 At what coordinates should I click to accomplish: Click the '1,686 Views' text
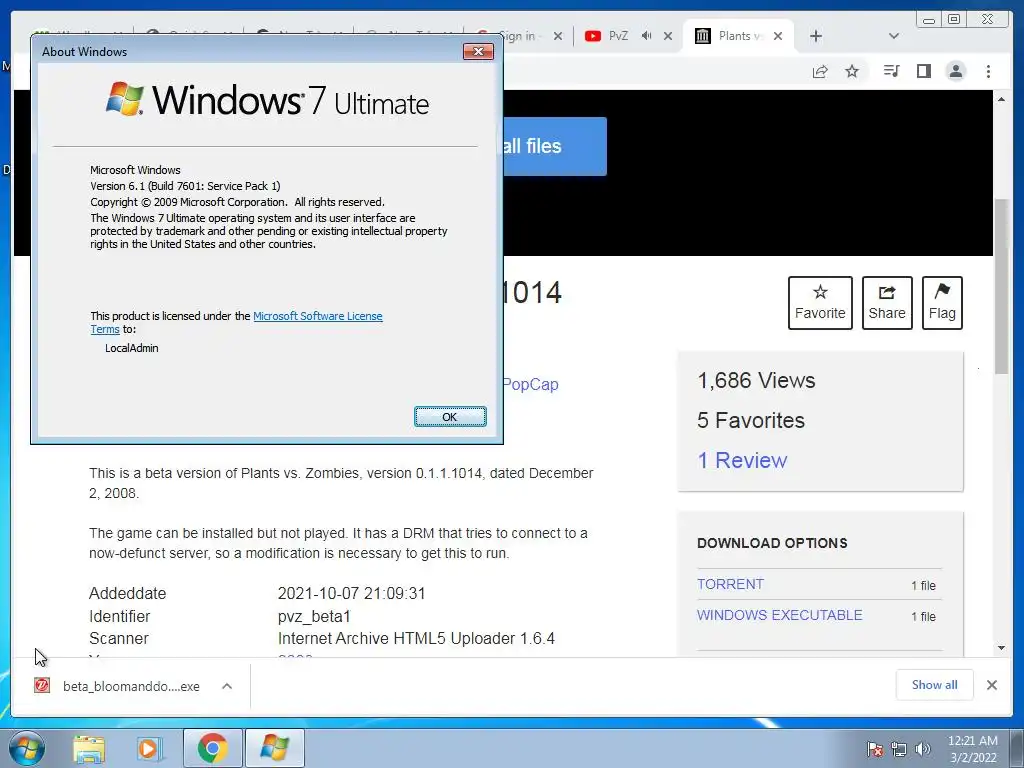[x=756, y=381]
